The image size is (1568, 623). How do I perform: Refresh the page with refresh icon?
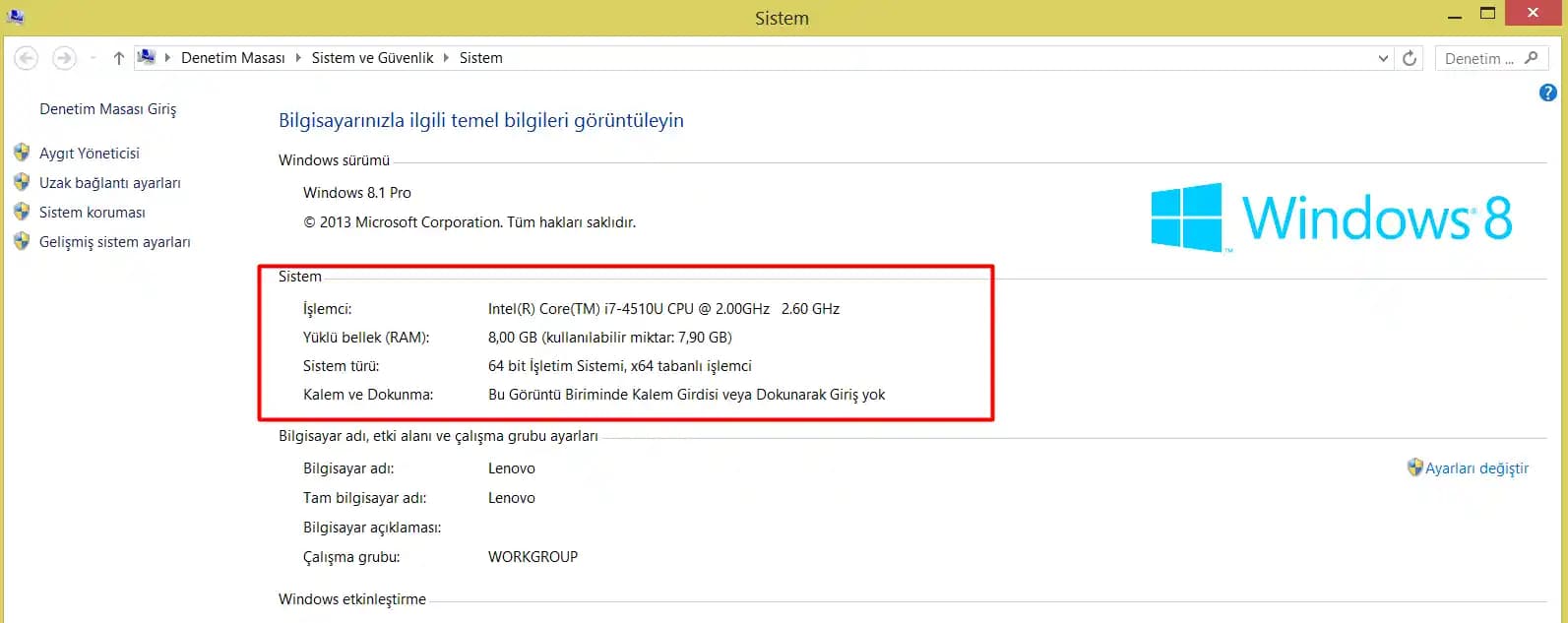click(1410, 58)
